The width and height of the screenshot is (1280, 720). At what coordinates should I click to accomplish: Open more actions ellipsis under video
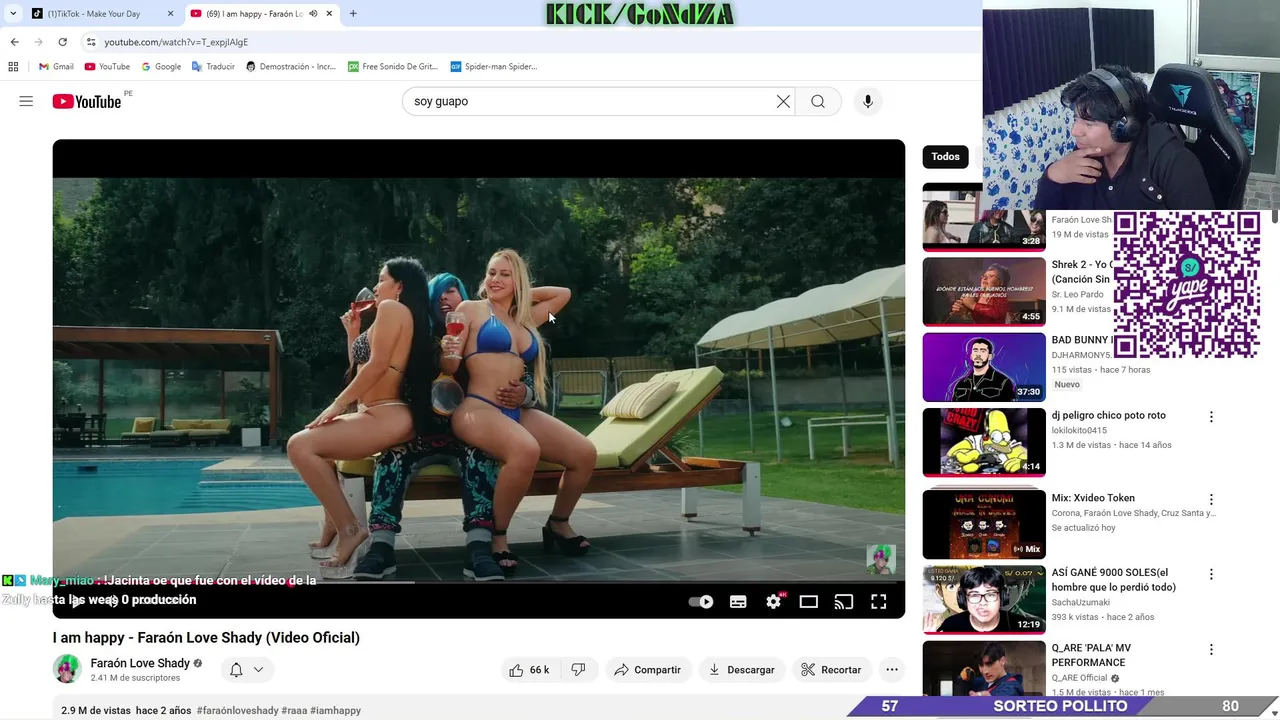(x=892, y=670)
